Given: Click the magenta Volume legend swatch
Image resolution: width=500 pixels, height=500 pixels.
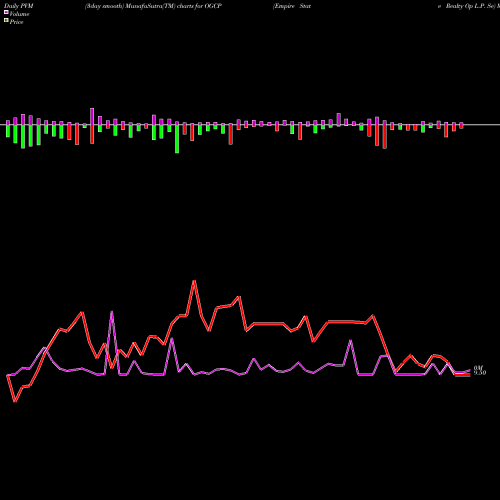Looking at the screenshot, I should [x=6, y=13].
